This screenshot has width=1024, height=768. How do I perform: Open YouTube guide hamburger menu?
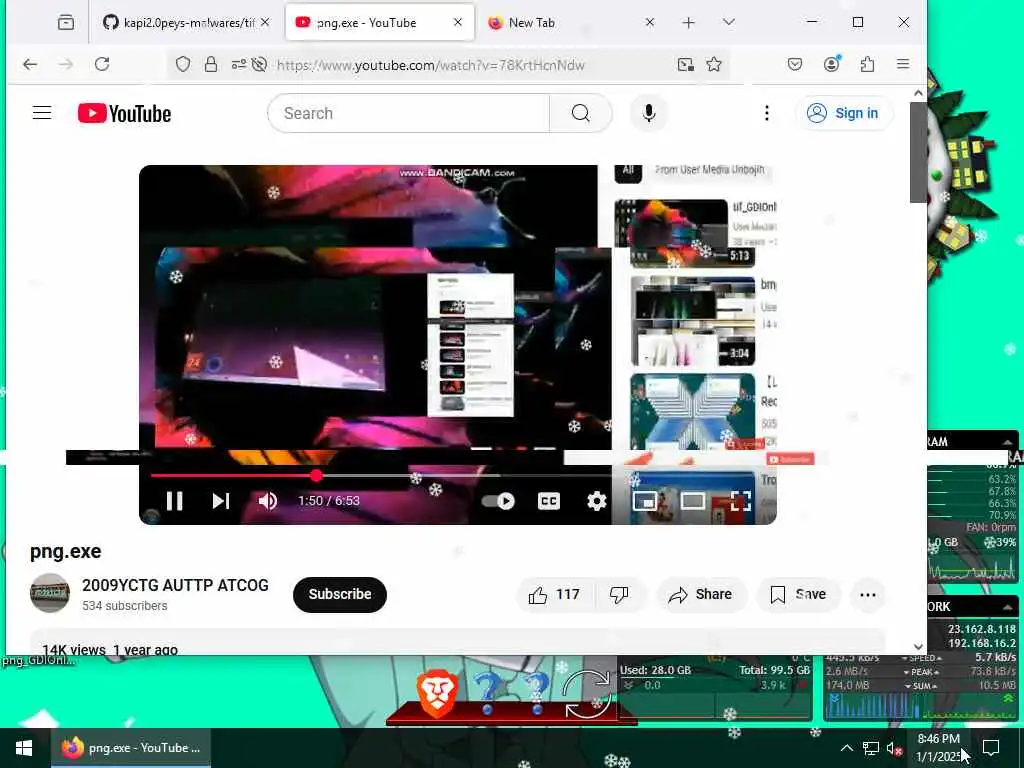pyautogui.click(x=42, y=113)
